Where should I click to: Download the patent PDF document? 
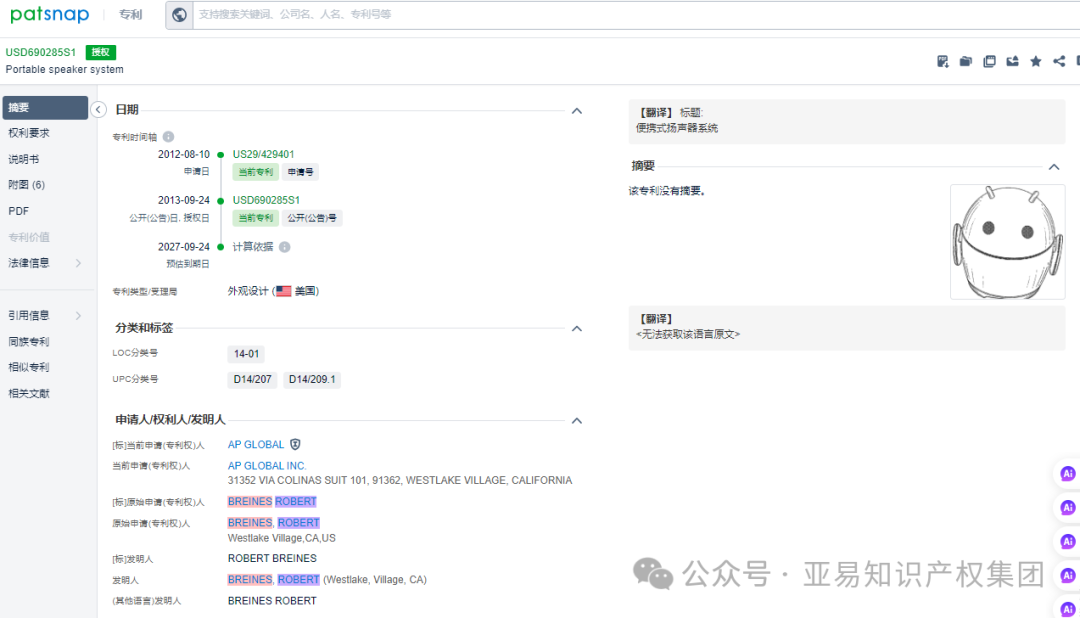942,61
